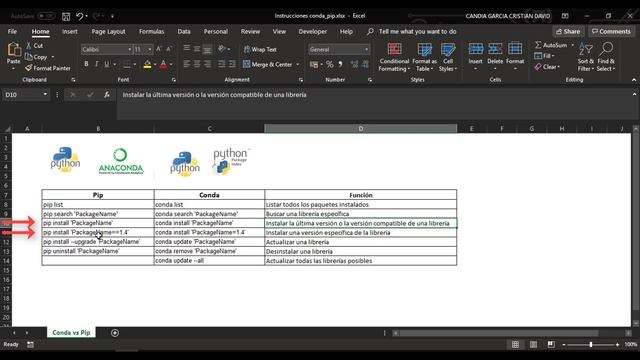Click Merge & Center
The width and height of the screenshot is (640, 360).
(x=267, y=64)
